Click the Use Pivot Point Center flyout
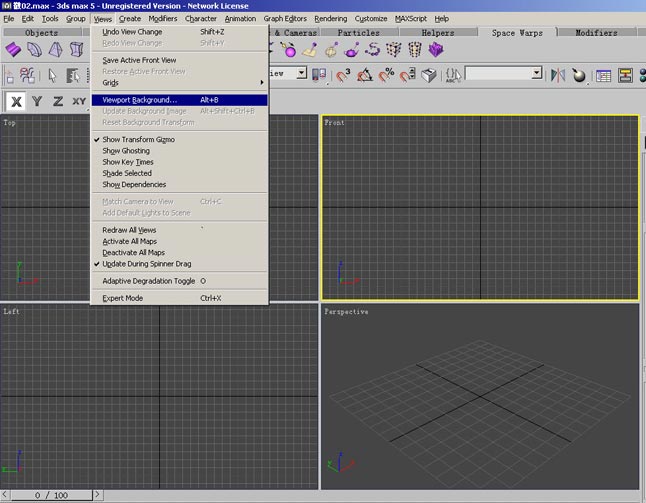Screen dimensions: 646x503 pyautogui.click(x=319, y=75)
